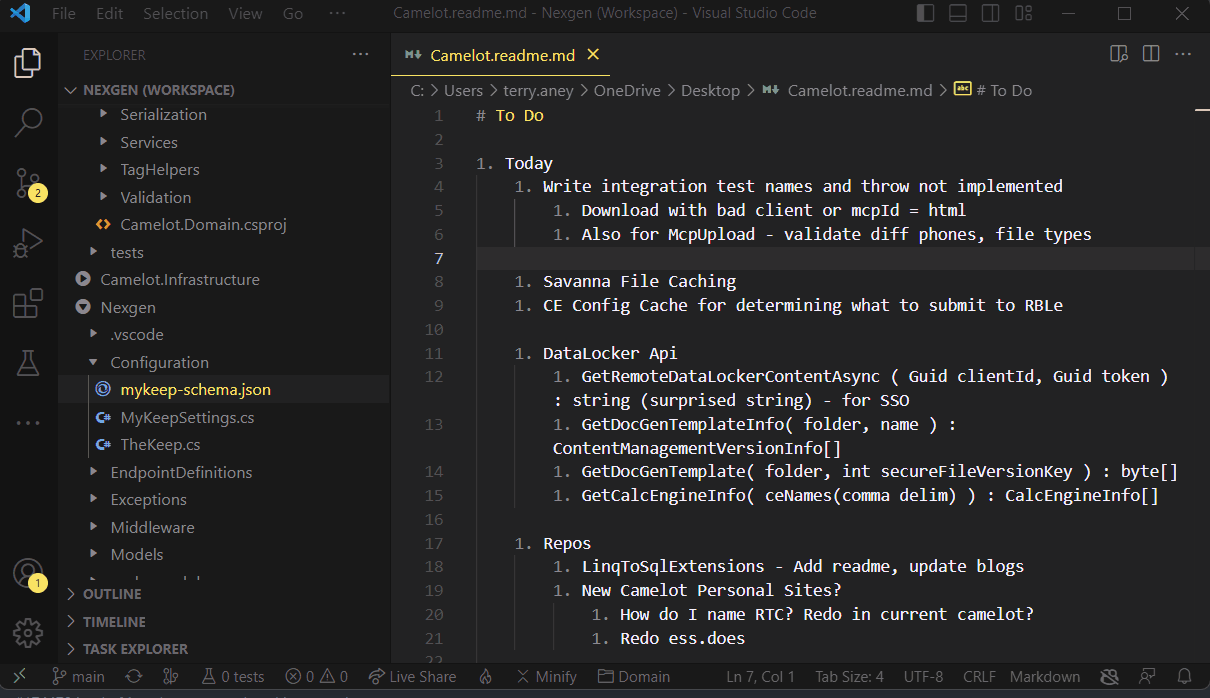Open the Edit menu

tap(110, 14)
